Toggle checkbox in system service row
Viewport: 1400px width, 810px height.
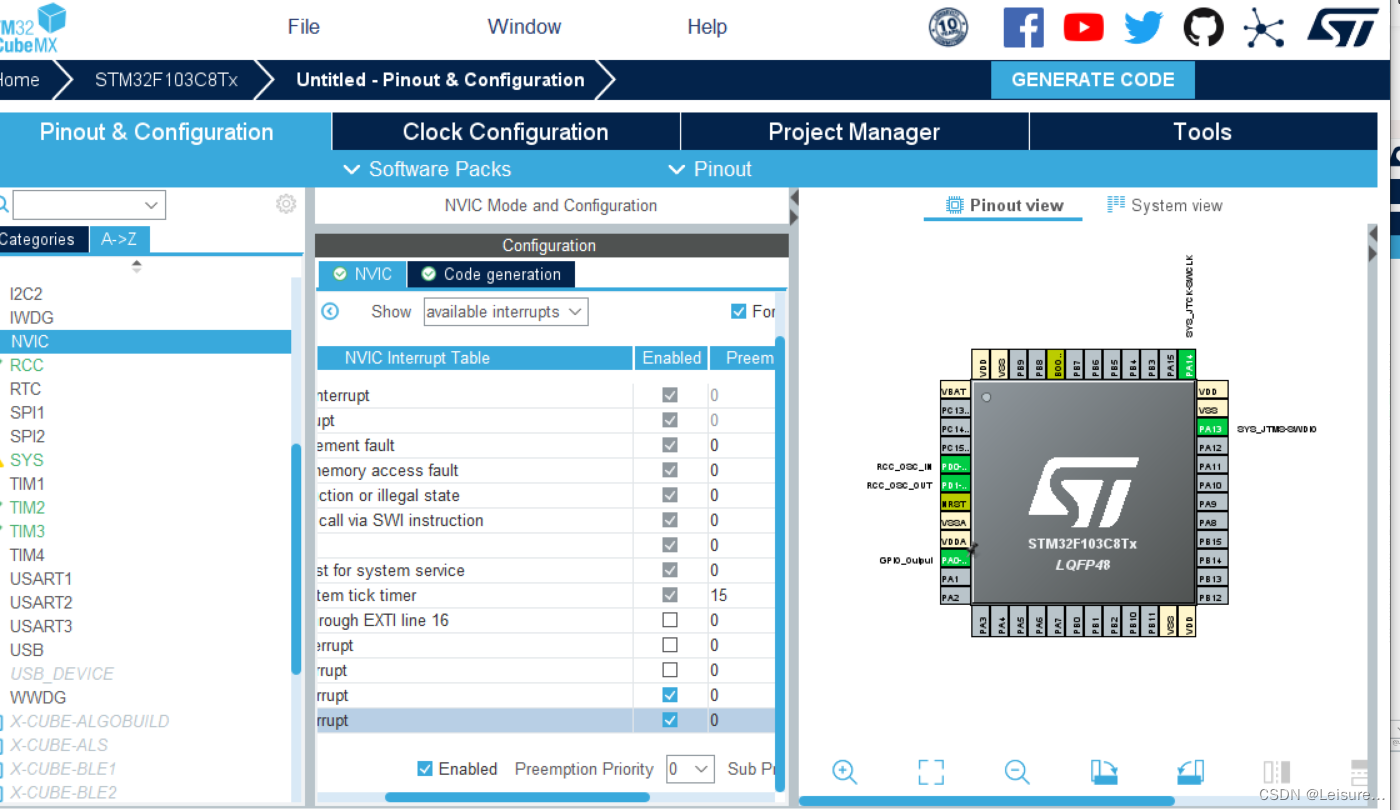(670, 570)
